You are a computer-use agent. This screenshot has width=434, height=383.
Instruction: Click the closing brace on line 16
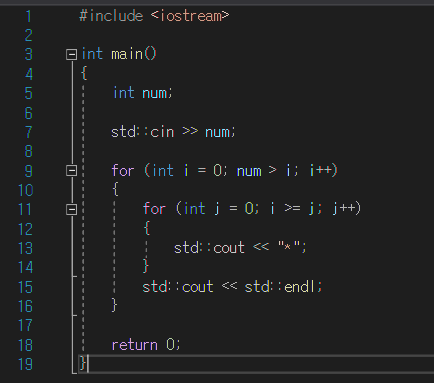tap(114, 305)
